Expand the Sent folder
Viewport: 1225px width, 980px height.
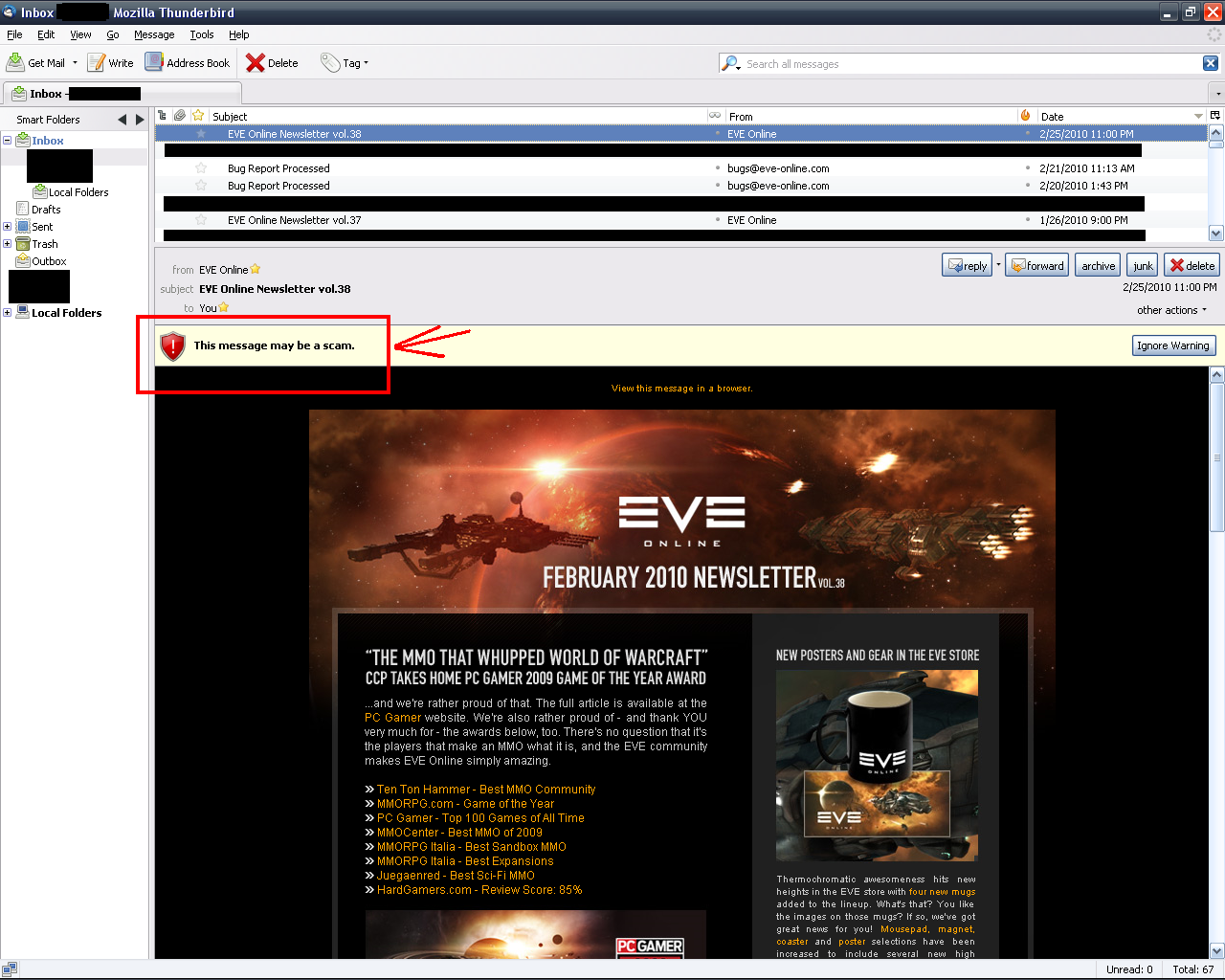tap(7, 227)
